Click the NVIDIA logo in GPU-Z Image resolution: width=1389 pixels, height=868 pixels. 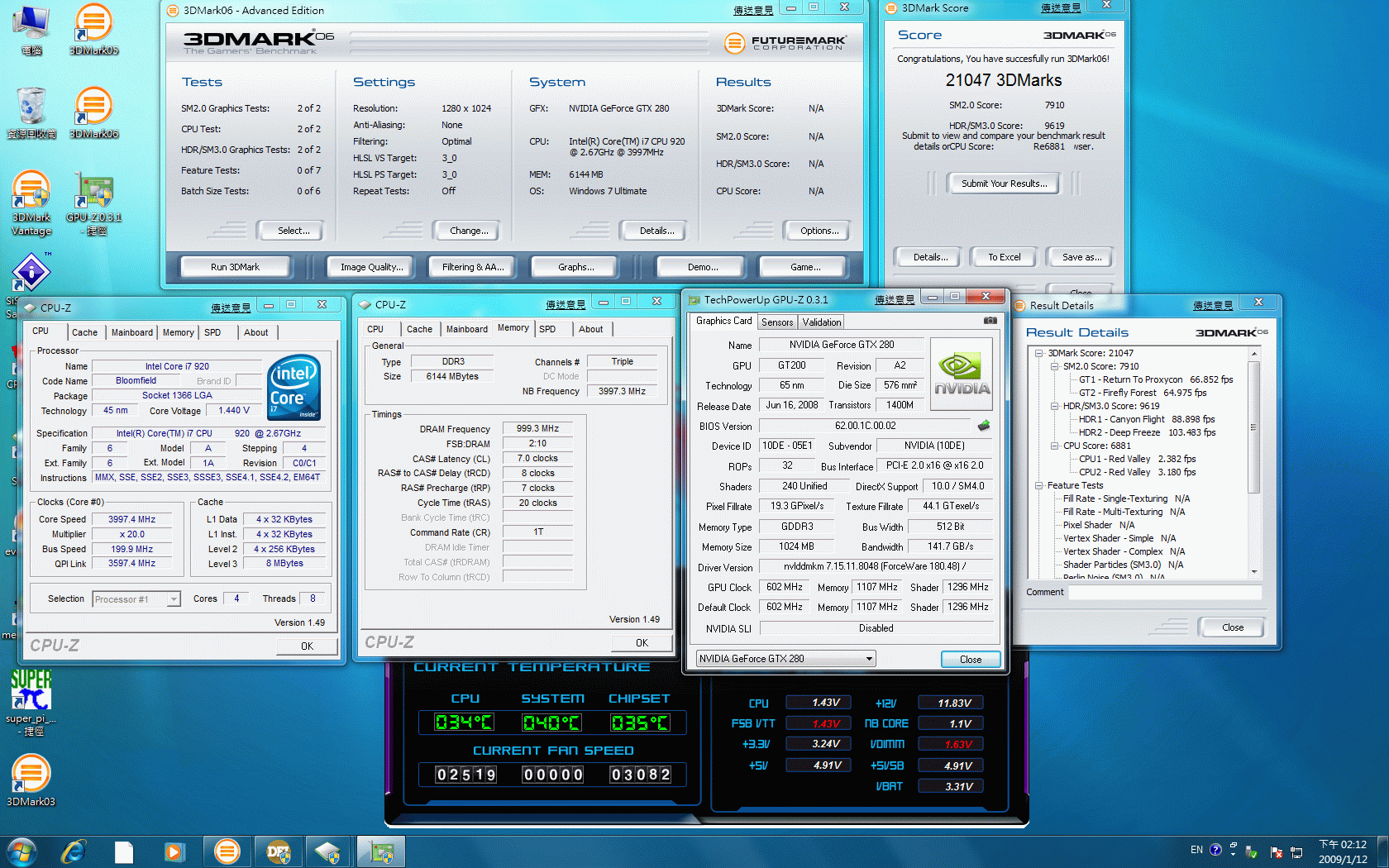pyautogui.click(x=962, y=374)
